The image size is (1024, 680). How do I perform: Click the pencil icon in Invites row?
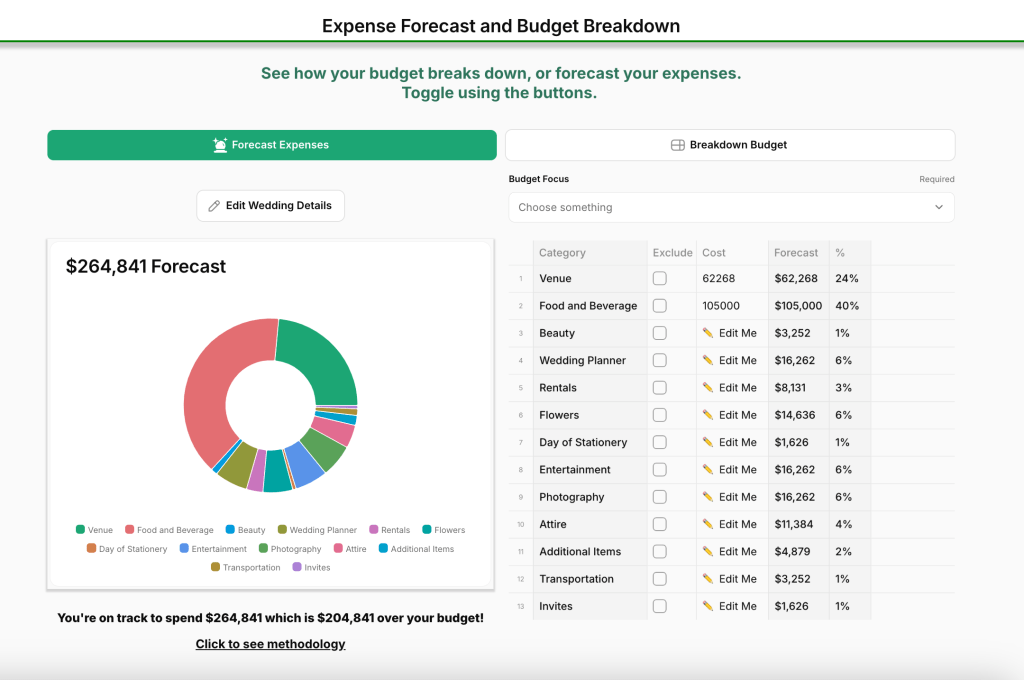coord(708,606)
